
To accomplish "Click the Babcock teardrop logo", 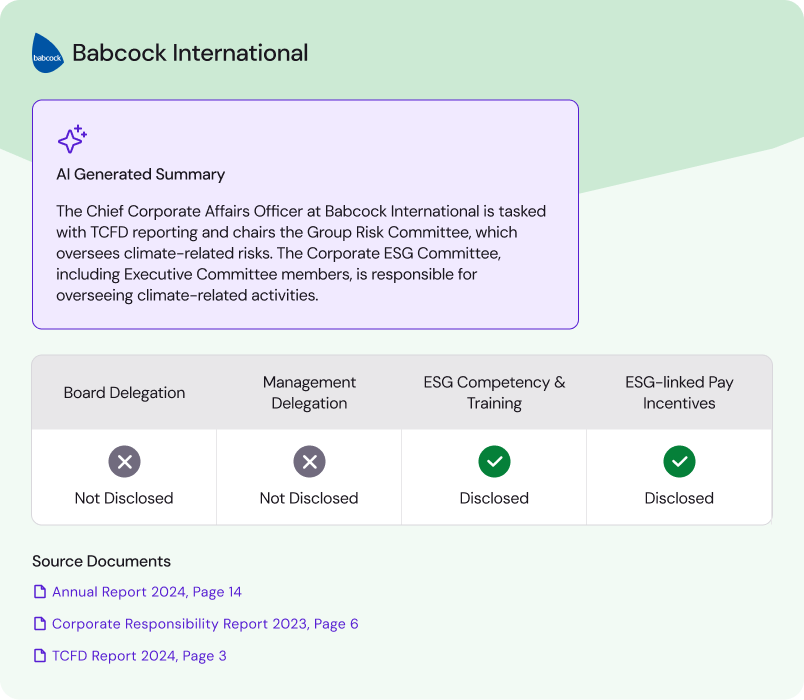I will coord(47,55).
